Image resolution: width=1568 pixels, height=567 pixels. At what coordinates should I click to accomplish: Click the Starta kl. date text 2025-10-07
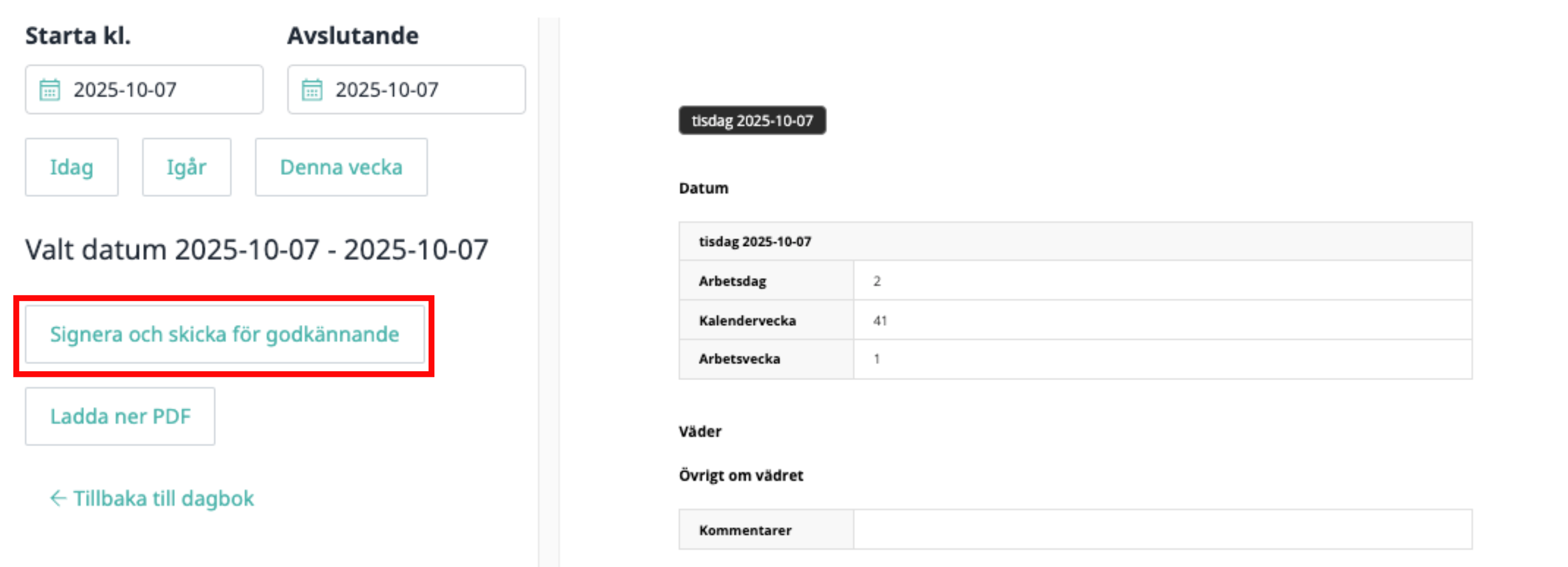pyautogui.click(x=125, y=90)
